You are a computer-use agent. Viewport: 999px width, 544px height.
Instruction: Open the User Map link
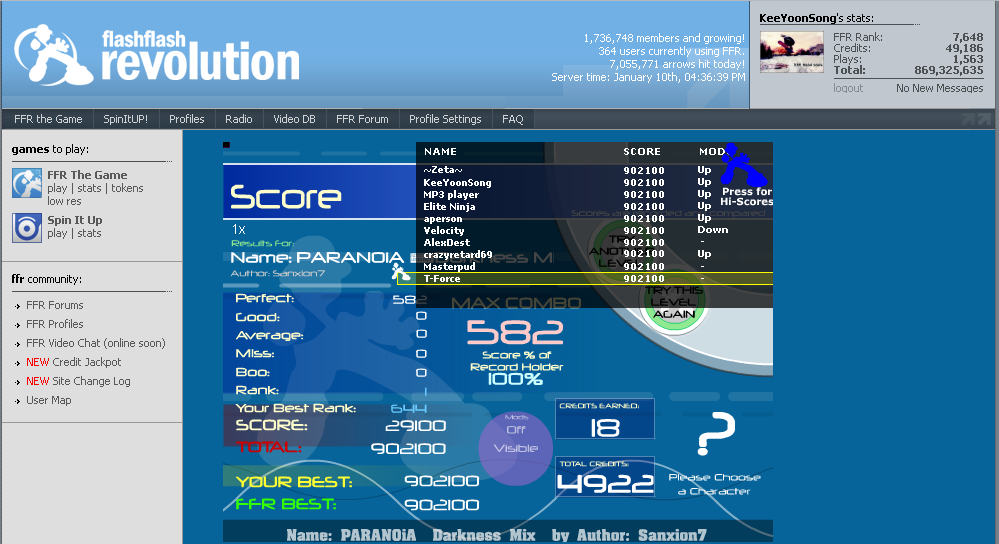49,400
